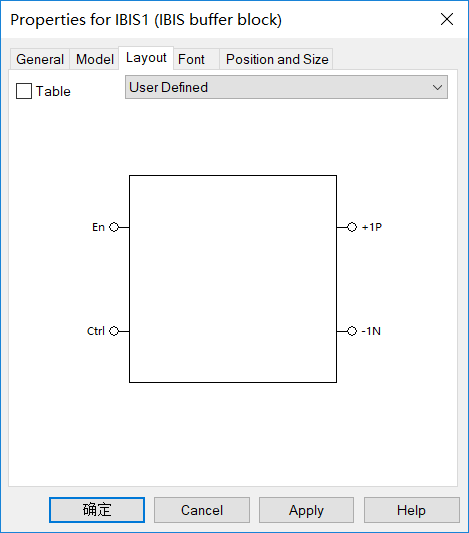The height and width of the screenshot is (533, 469).
Task: Click the En pin terminal circle
Action: (x=114, y=227)
